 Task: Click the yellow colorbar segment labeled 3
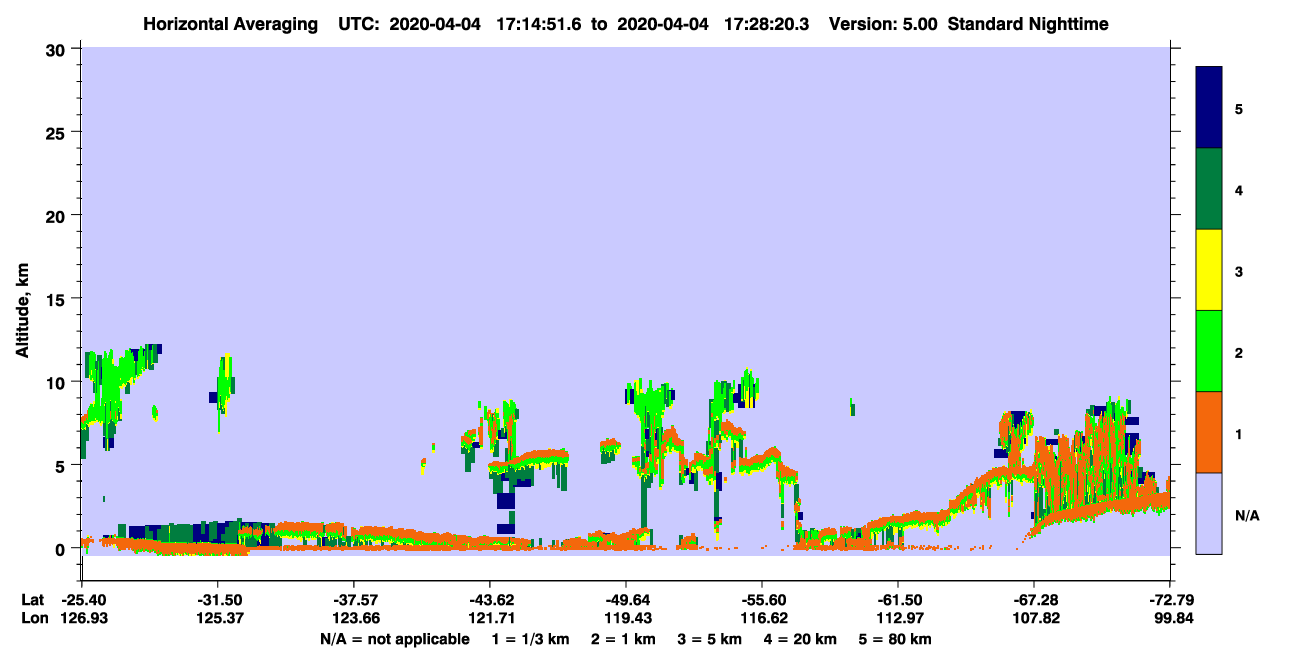point(1209,270)
